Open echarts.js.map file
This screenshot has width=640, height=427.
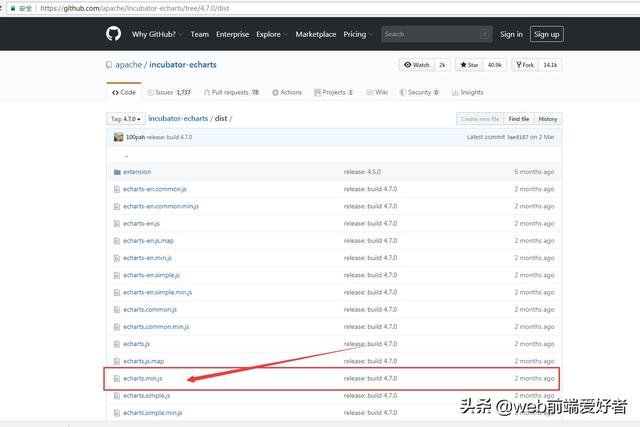pyautogui.click(x=143, y=361)
